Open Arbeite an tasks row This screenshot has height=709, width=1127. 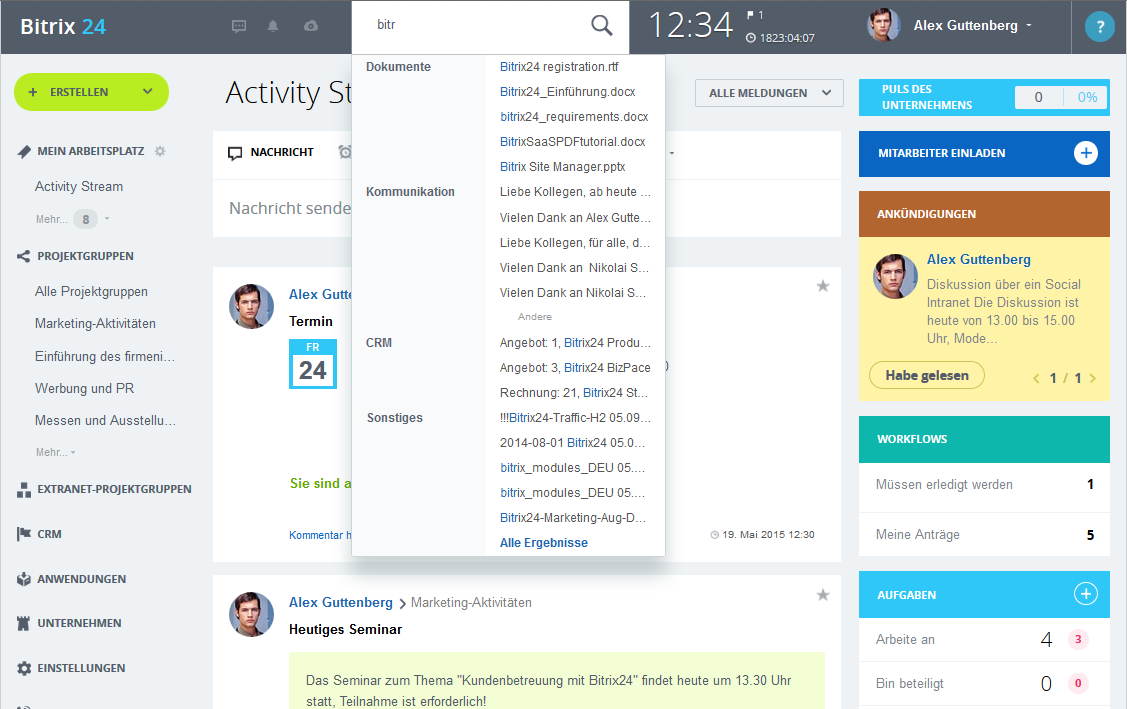984,639
